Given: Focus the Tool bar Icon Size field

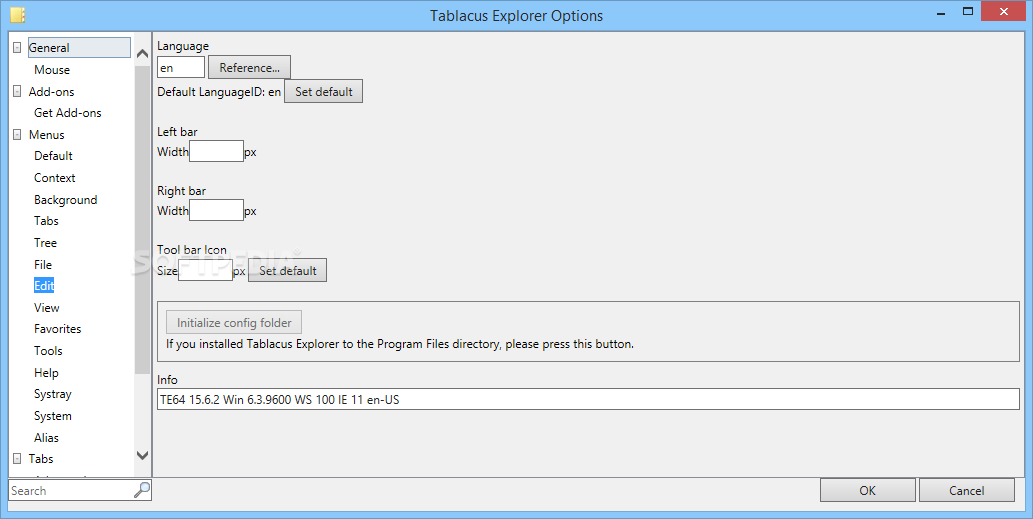Looking at the screenshot, I should click(205, 269).
